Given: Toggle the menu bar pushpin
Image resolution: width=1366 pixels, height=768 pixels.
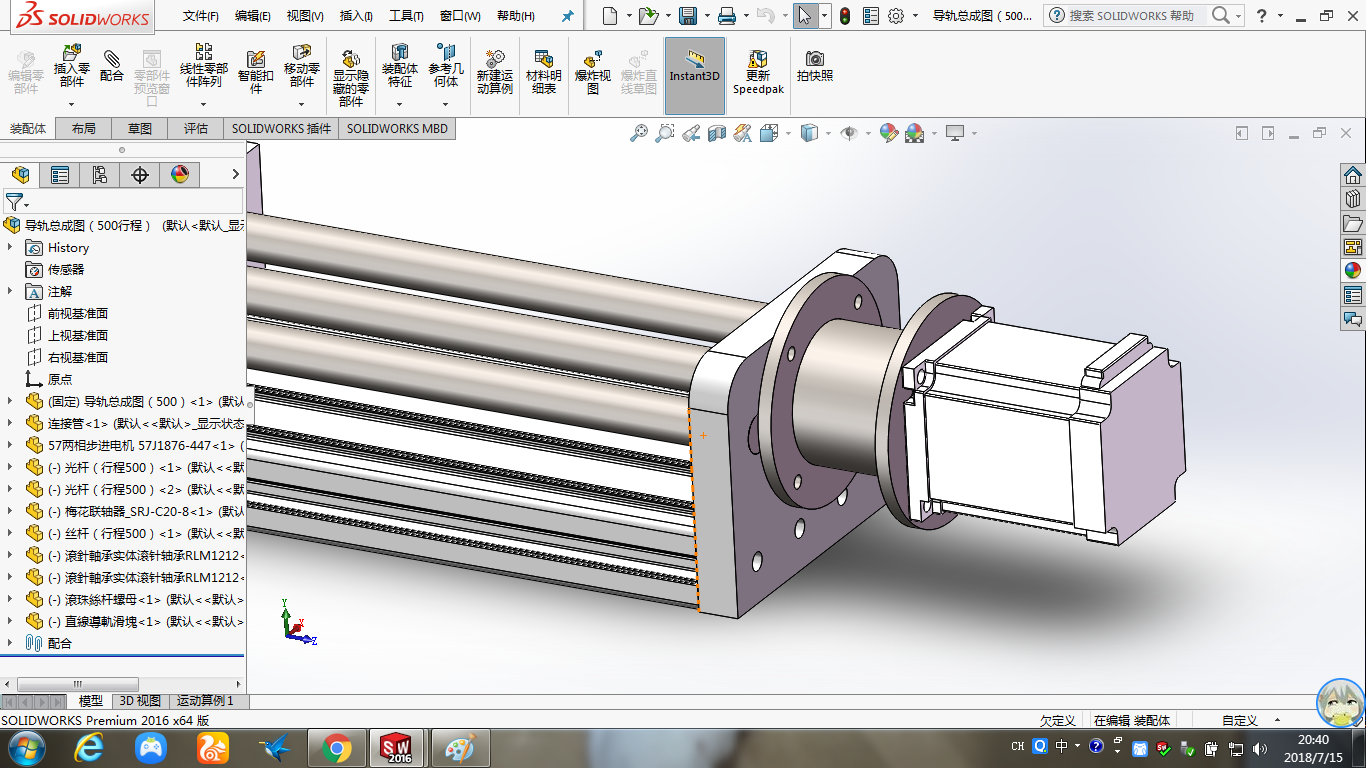Looking at the screenshot, I should click(x=568, y=16).
